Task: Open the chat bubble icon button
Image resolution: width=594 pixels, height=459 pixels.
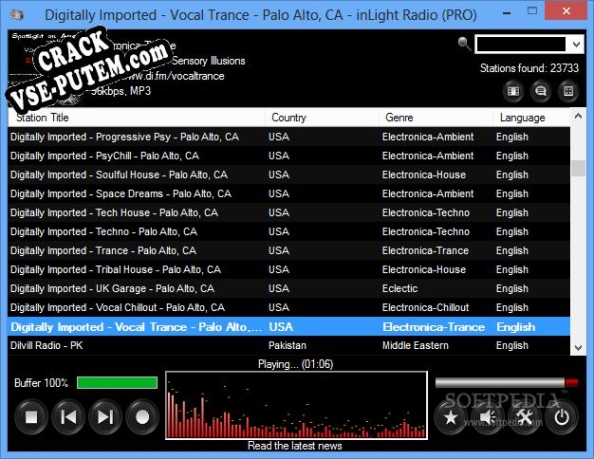Action: (x=541, y=91)
